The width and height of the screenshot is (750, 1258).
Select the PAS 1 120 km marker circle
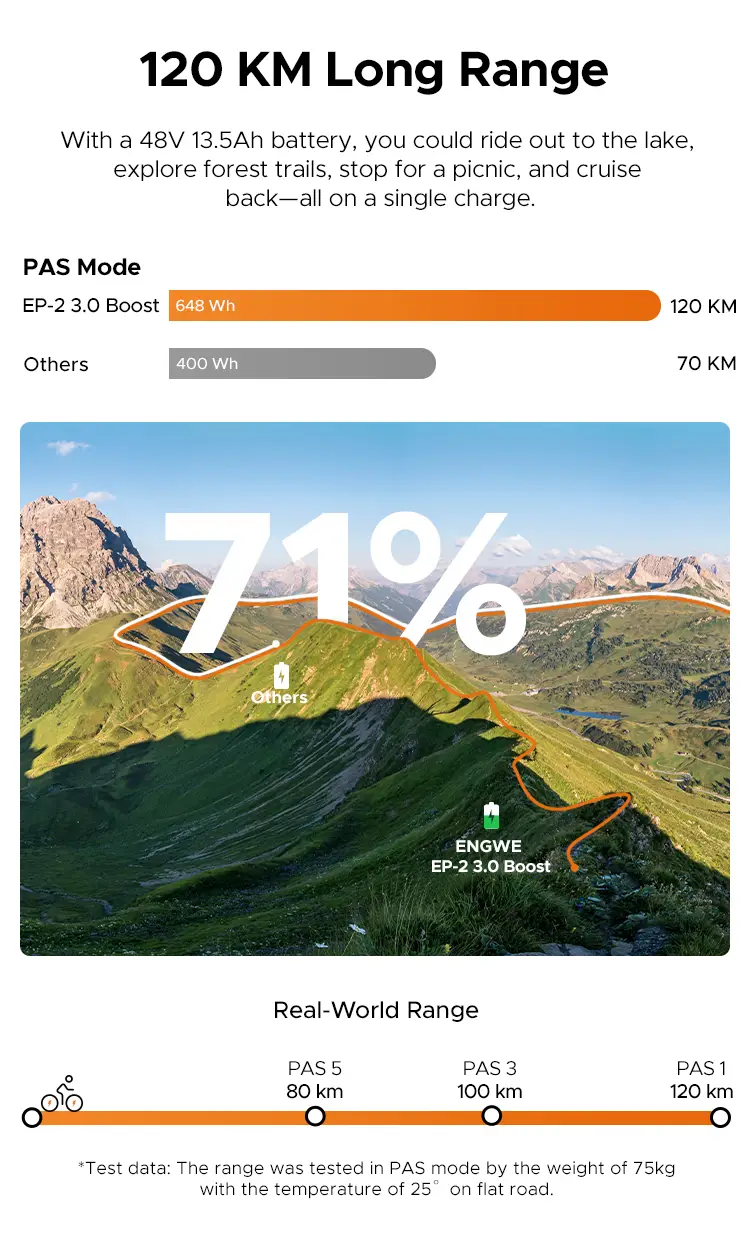point(720,1117)
